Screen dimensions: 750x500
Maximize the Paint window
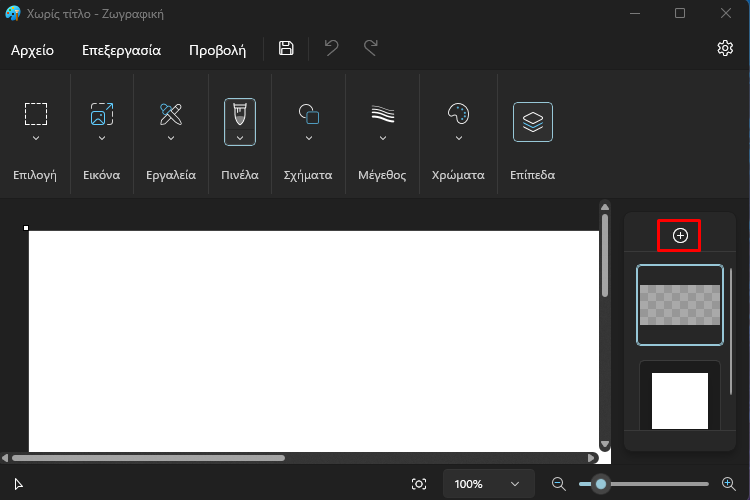coord(680,13)
